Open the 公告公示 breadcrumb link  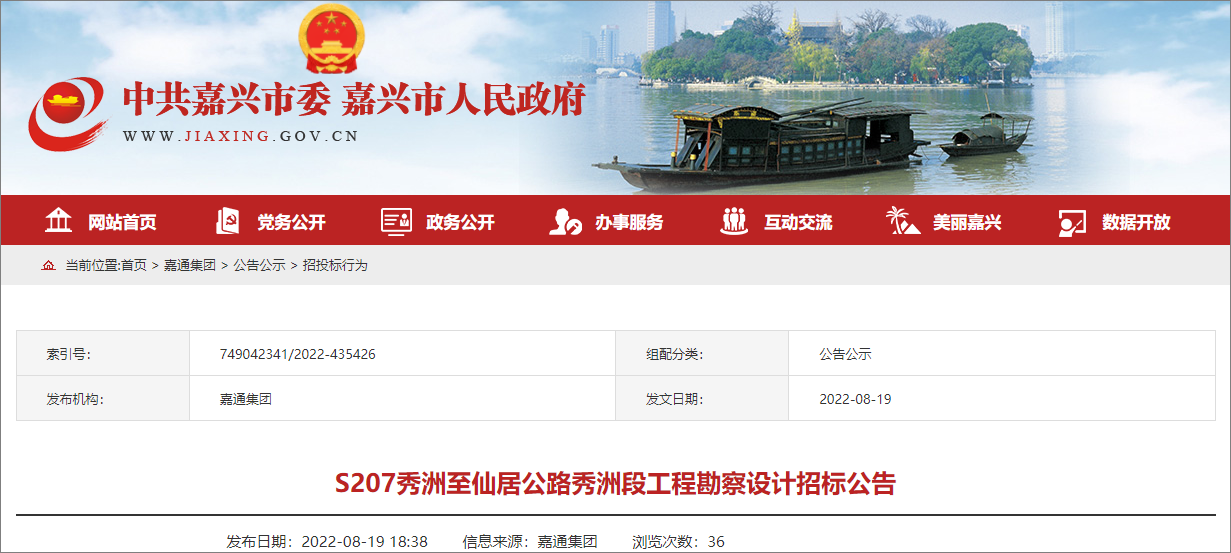click(x=259, y=265)
